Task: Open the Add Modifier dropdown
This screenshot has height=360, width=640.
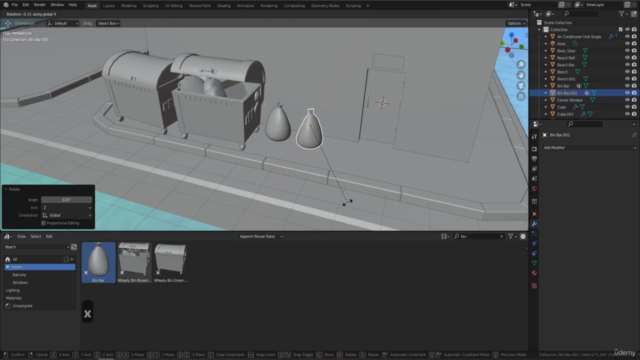Action: coord(589,148)
